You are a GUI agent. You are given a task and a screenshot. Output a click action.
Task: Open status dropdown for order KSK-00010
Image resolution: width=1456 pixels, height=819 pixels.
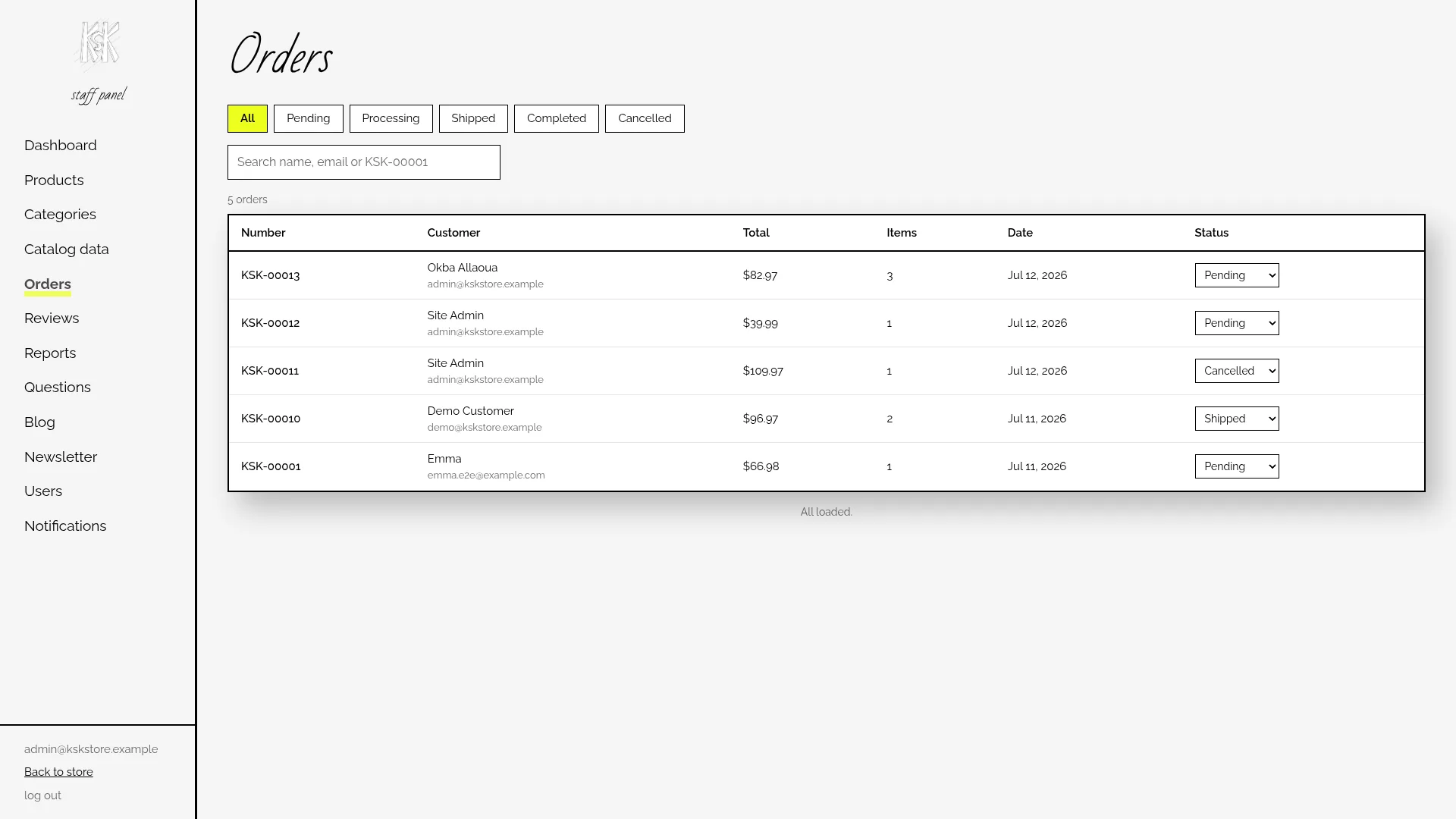click(x=1237, y=419)
